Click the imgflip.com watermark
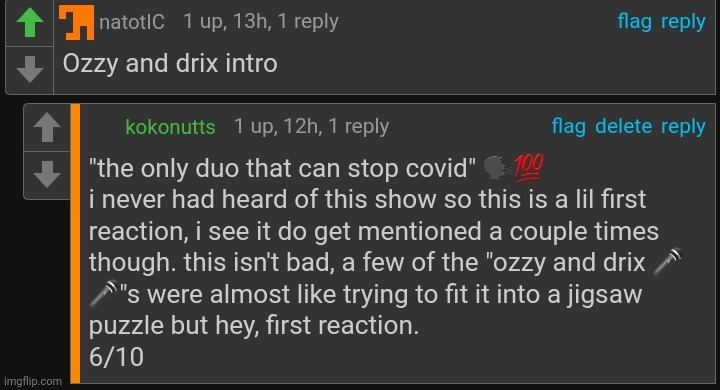The image size is (720, 390). click(x=33, y=381)
